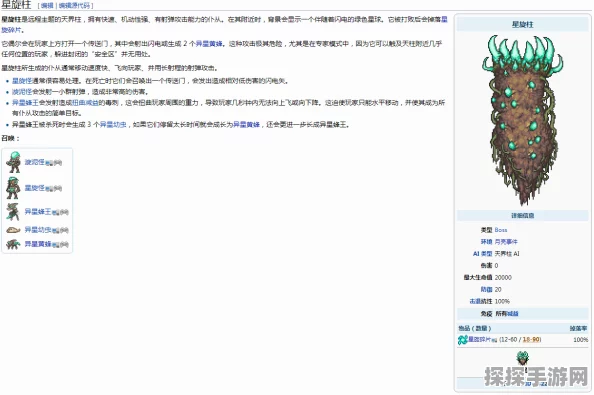The height and width of the screenshot is (395, 594).
Task: Click the 击退抗性 label link
Action: pos(481,301)
